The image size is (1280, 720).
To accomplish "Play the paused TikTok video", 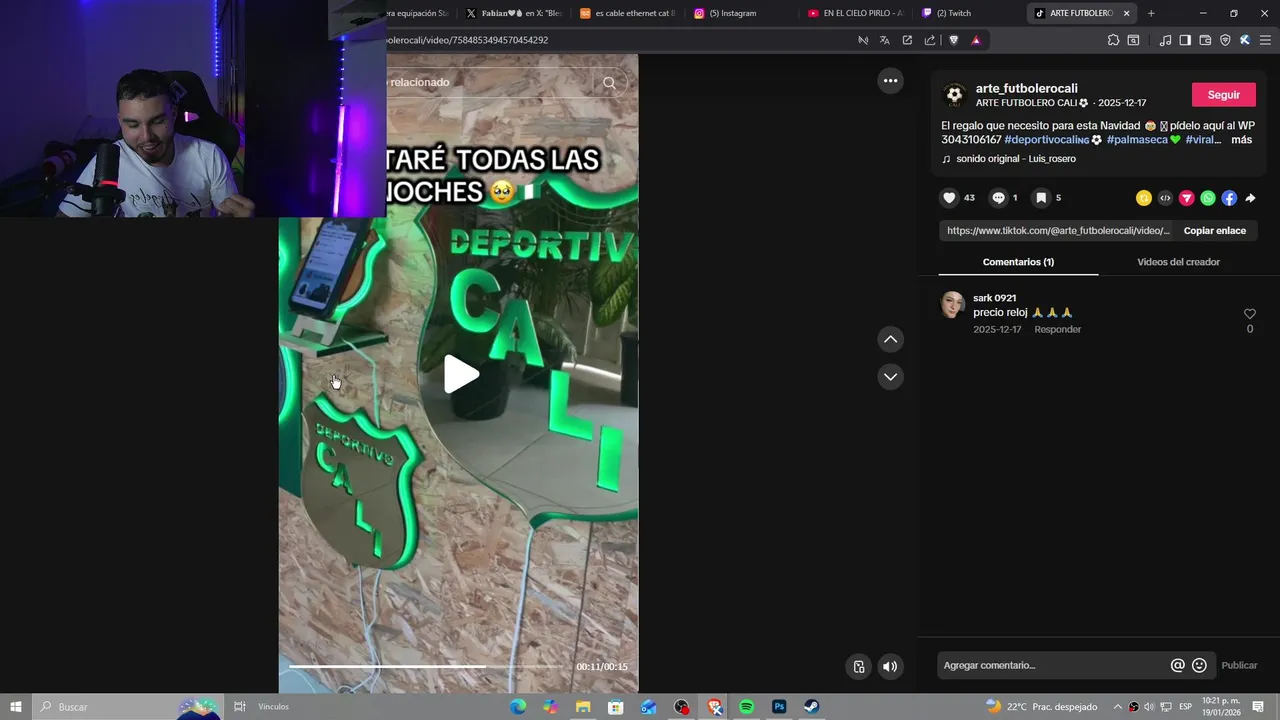I will 461,374.
